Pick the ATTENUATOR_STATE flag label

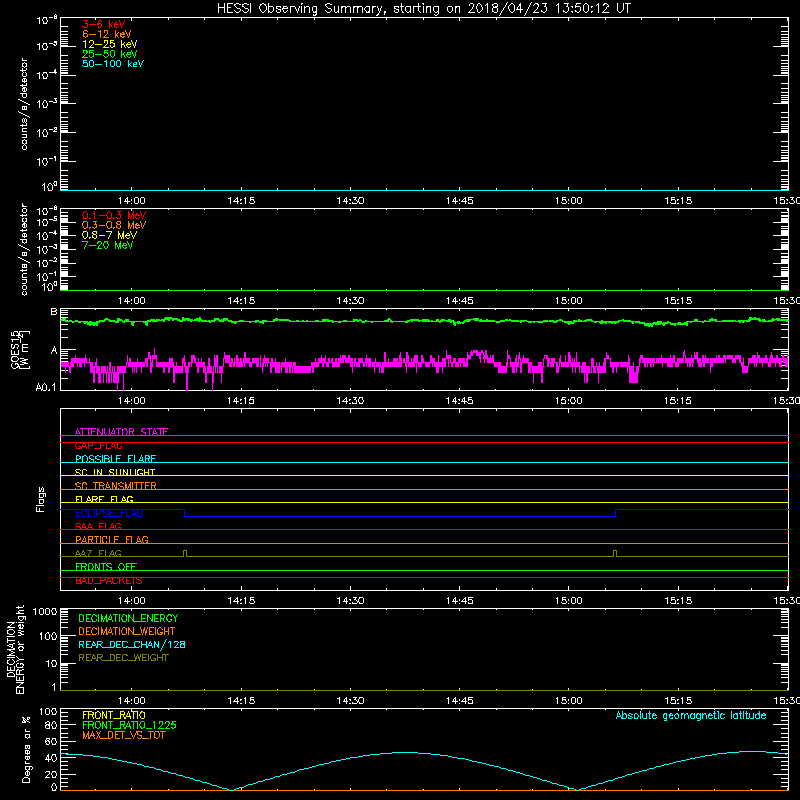click(x=121, y=432)
